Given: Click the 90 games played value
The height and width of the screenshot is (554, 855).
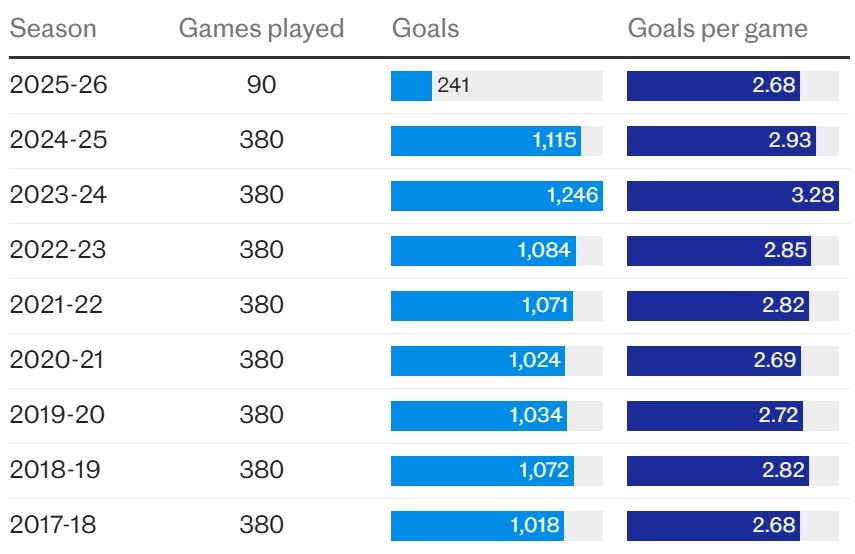Looking at the screenshot, I should click(261, 85).
